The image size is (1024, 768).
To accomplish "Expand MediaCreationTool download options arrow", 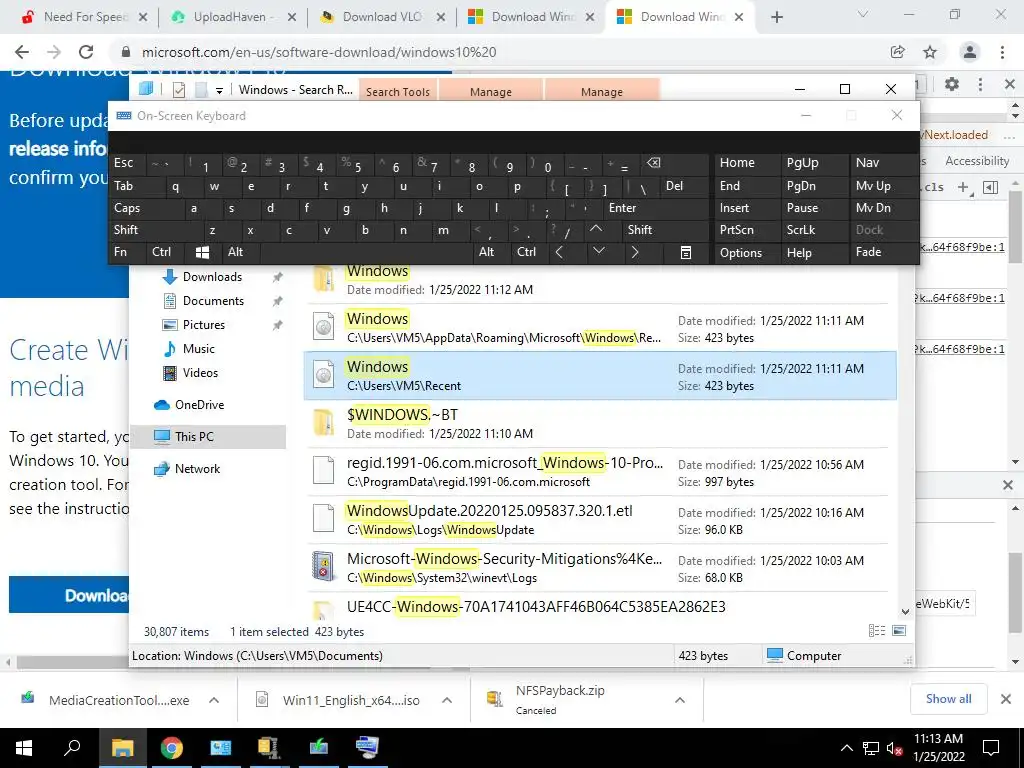I will (x=214, y=700).
